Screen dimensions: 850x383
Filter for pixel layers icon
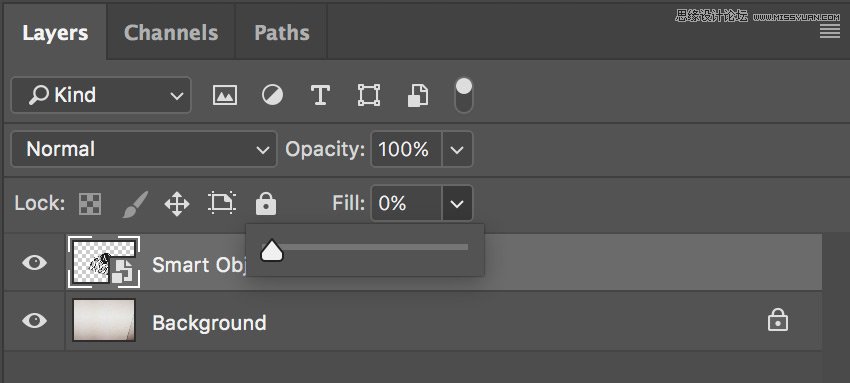tap(224, 95)
